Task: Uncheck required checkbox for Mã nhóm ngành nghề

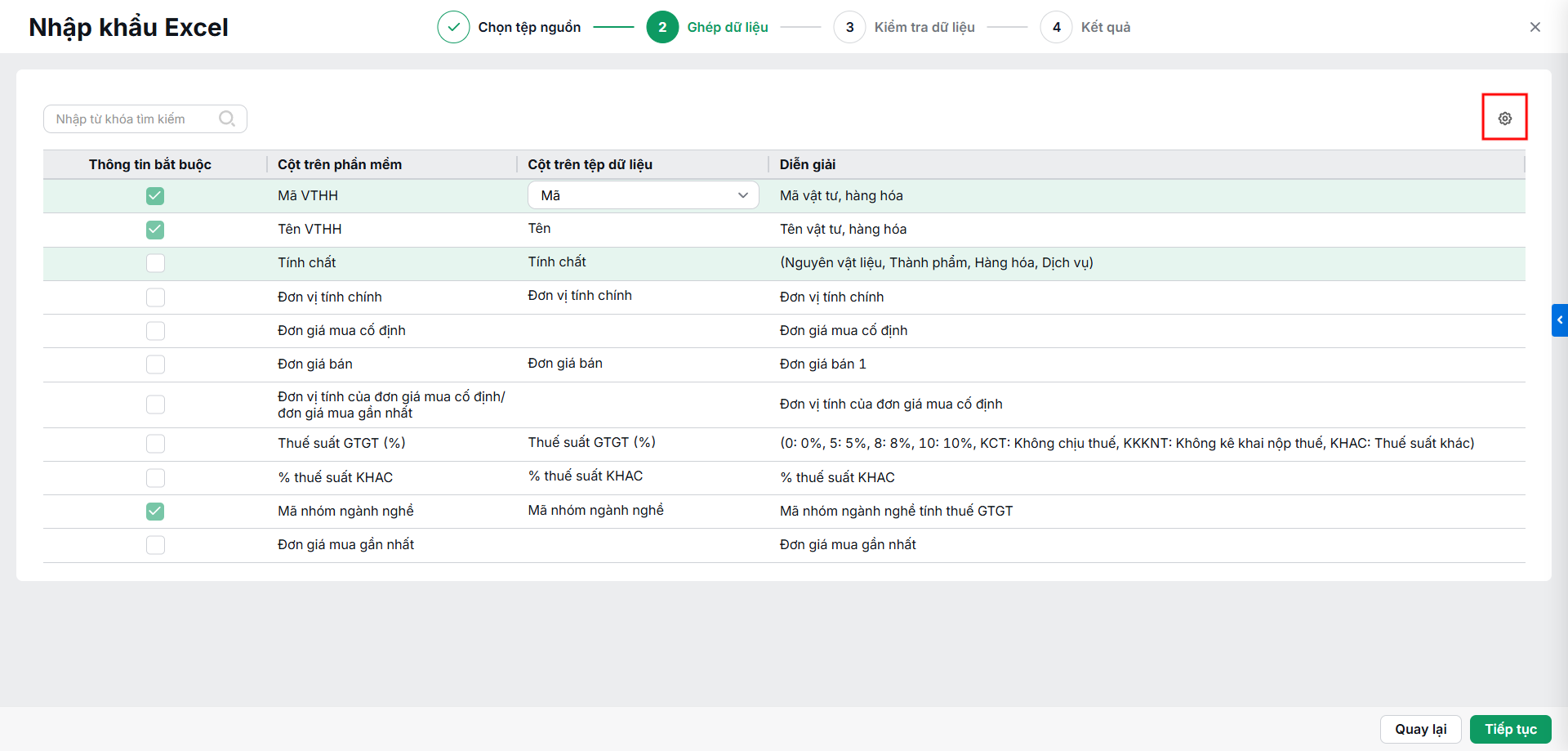Action: [x=155, y=512]
